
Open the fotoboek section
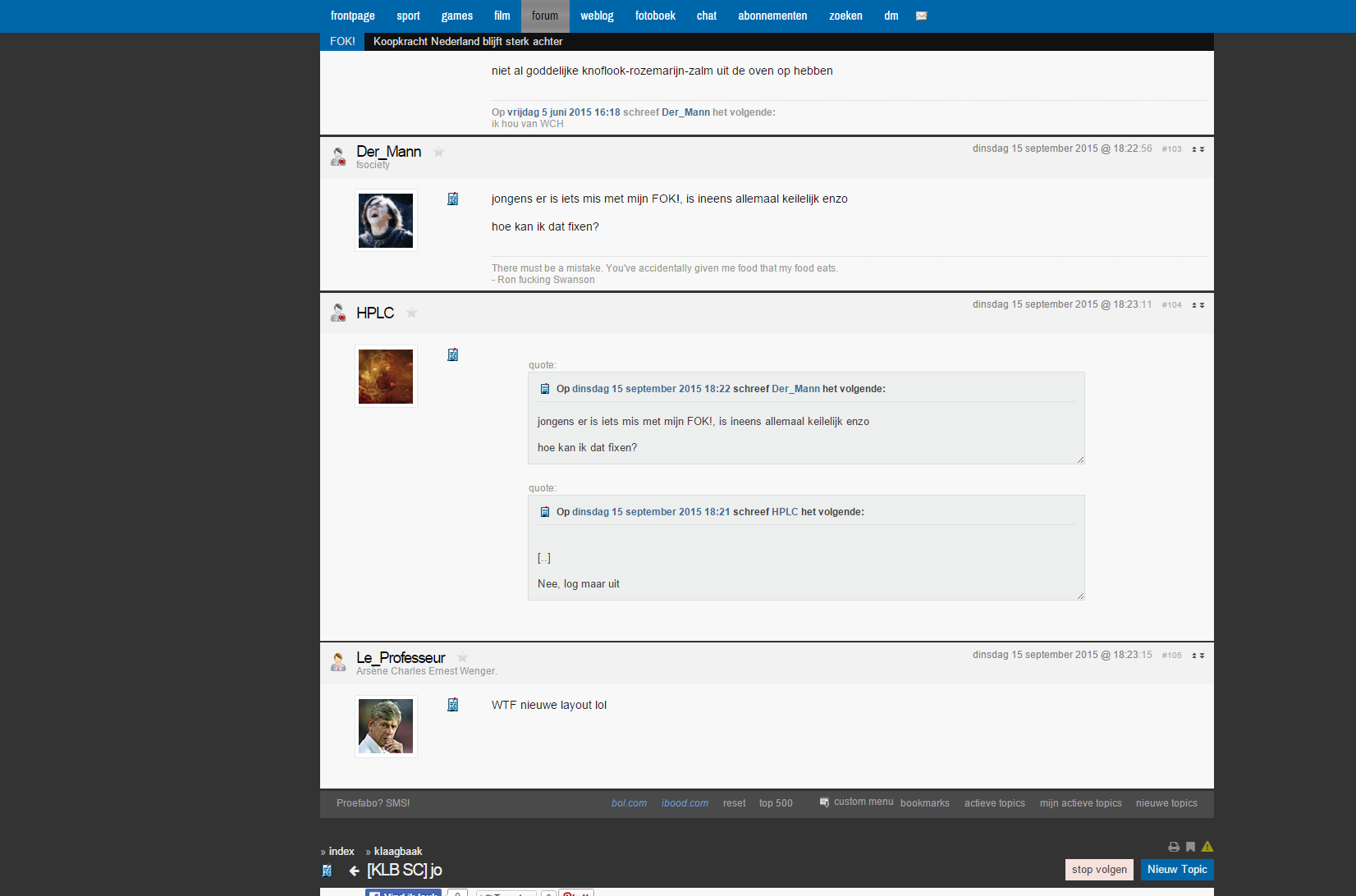point(655,16)
